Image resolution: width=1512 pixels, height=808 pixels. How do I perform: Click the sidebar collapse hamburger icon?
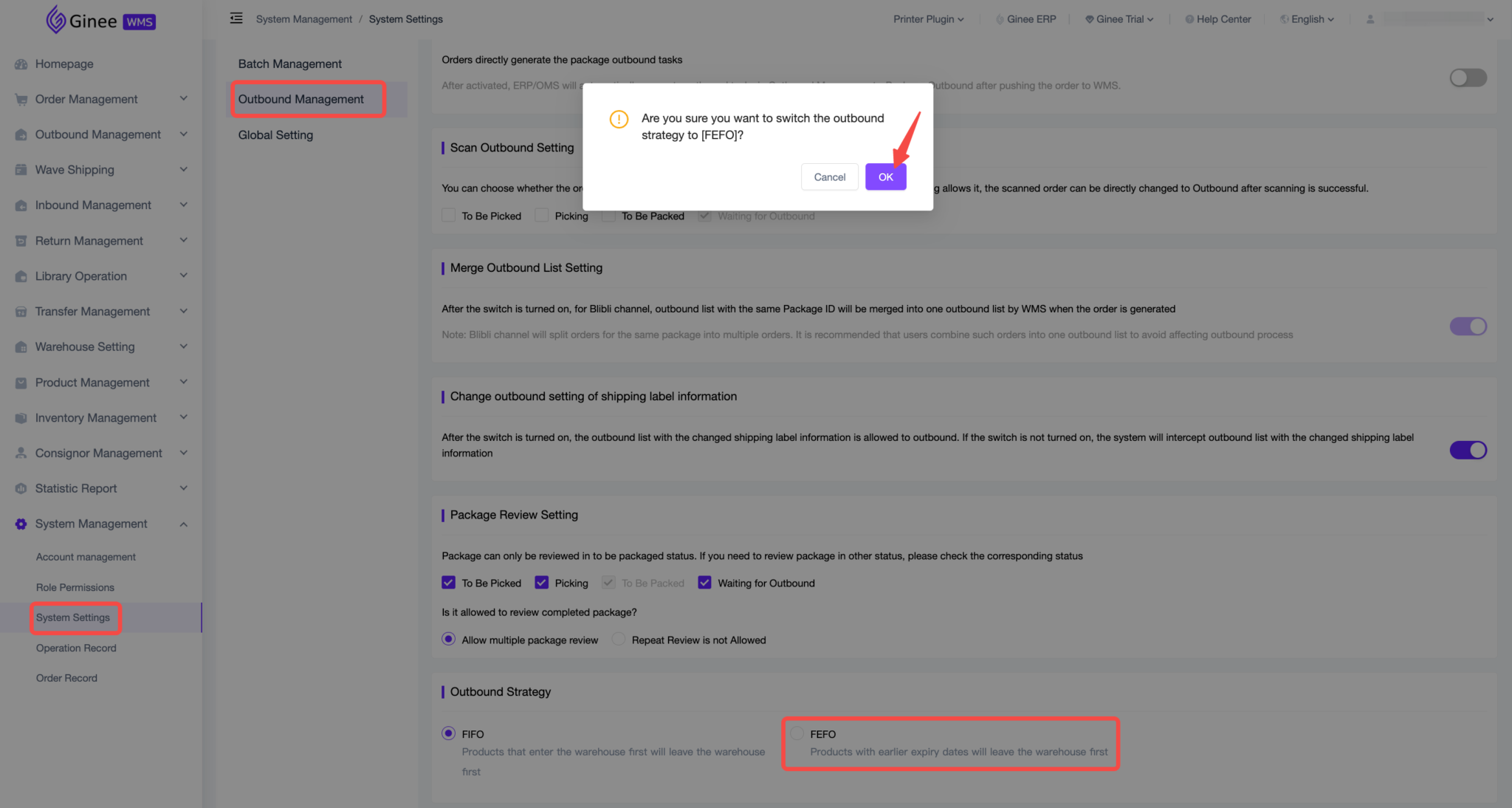tap(236, 18)
